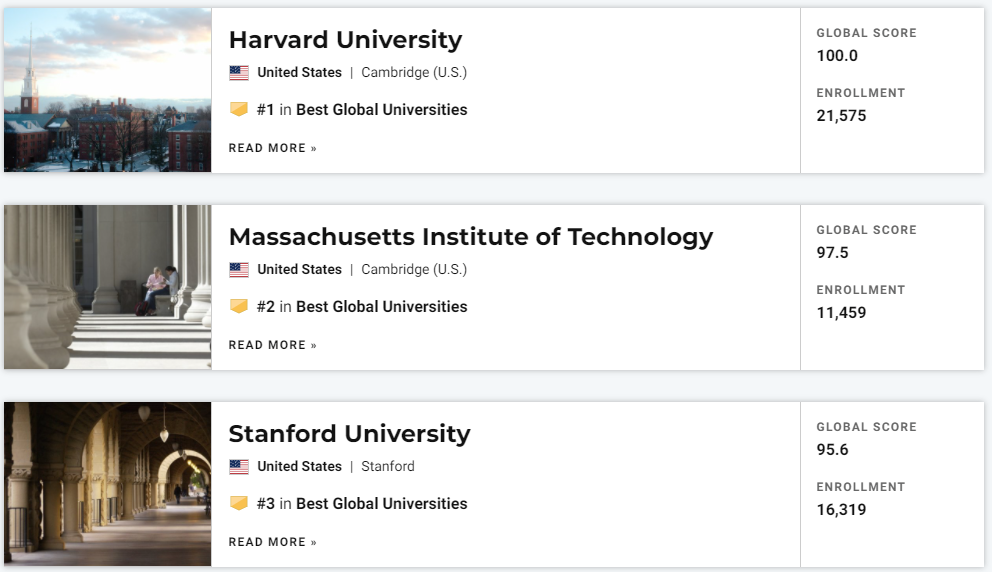This screenshot has width=992, height=572.
Task: Click the US flag icon under Harvard University
Action: point(238,73)
